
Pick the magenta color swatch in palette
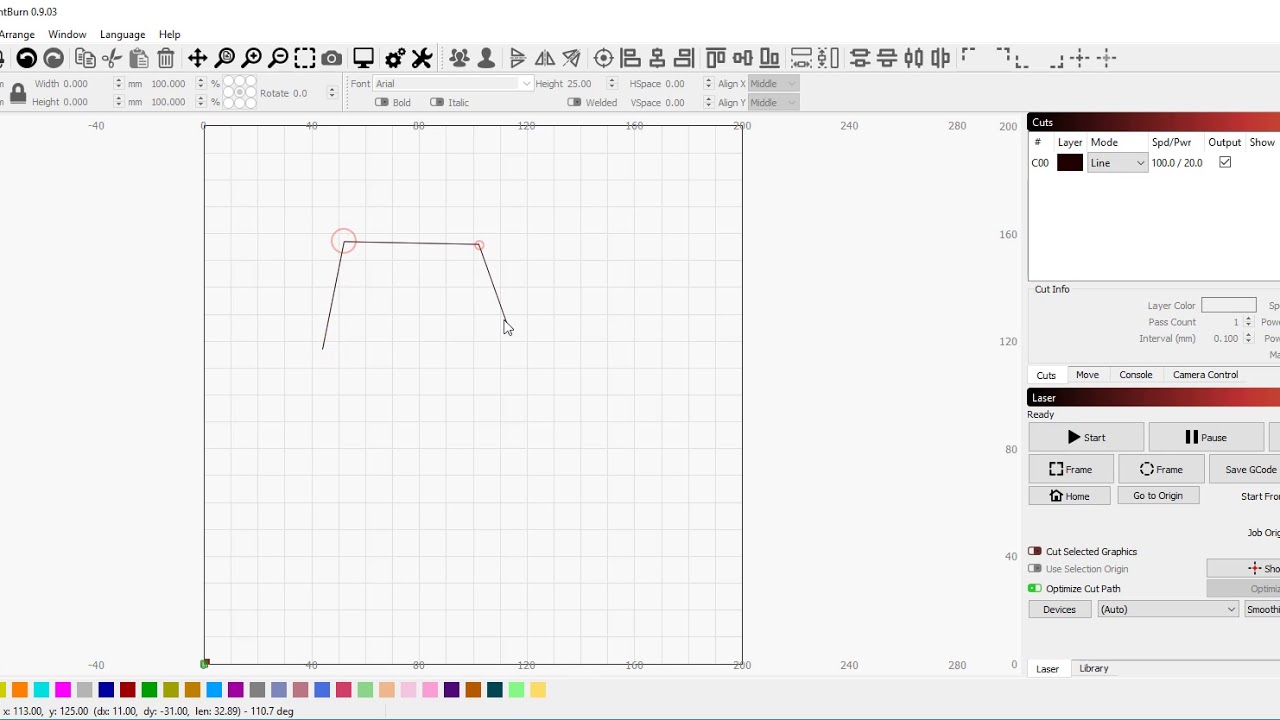click(x=63, y=689)
